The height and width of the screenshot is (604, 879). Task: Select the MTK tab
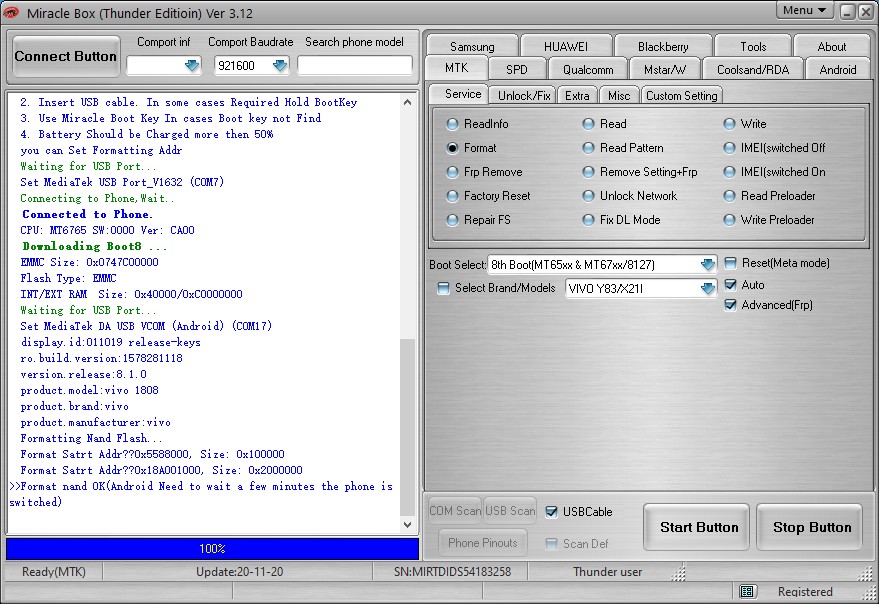coord(456,68)
